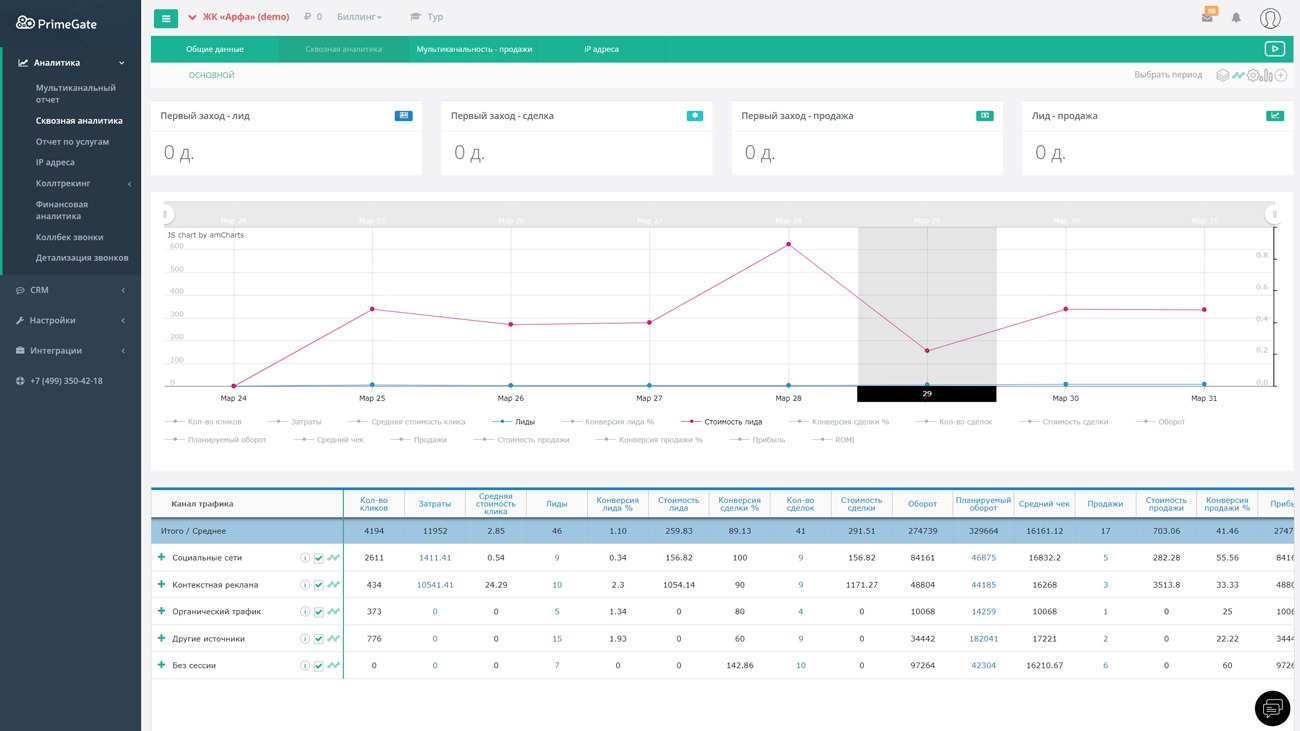Toggle the Органический трафик checkbox

coord(319,612)
